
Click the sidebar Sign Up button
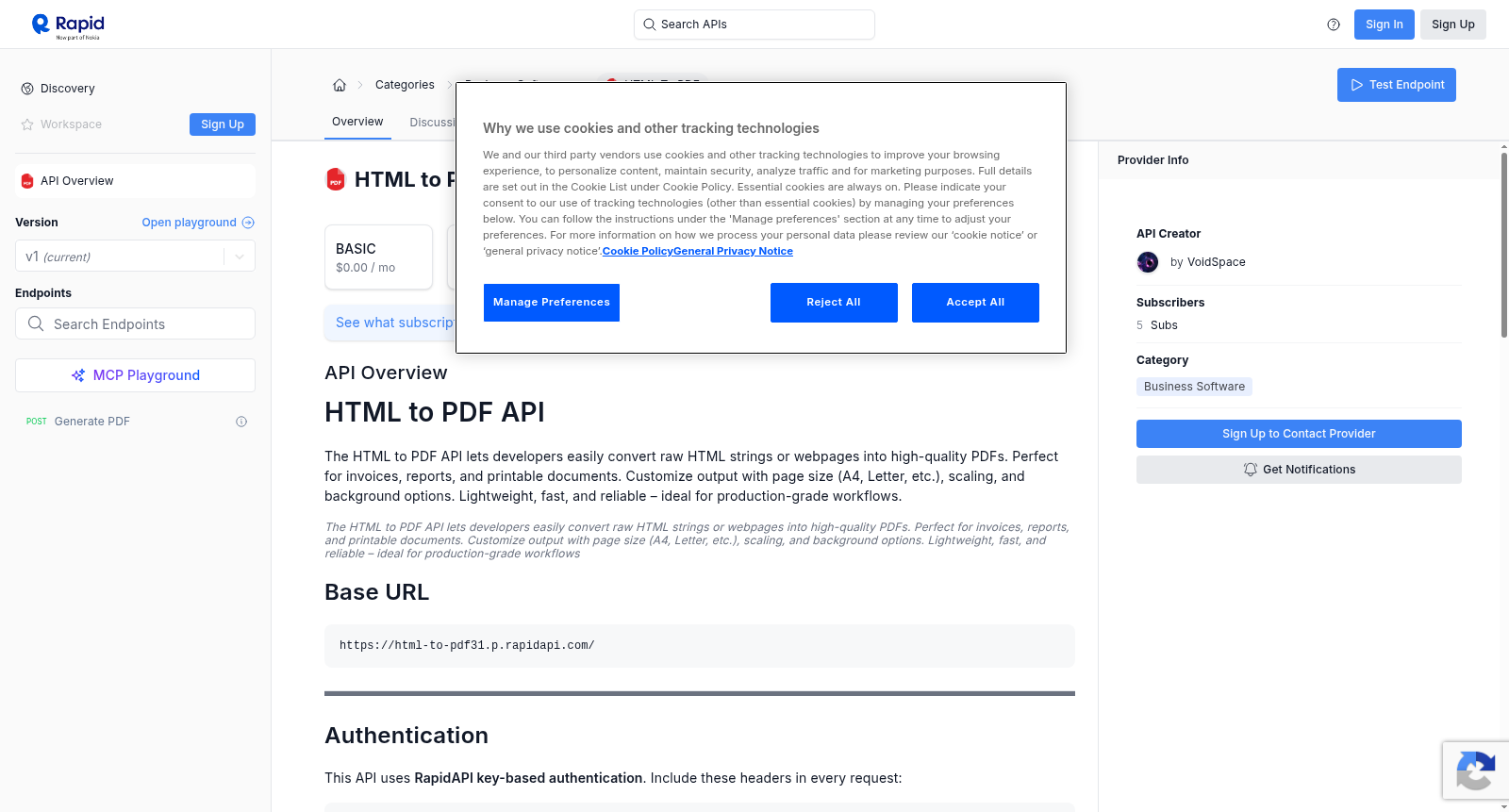pos(223,124)
